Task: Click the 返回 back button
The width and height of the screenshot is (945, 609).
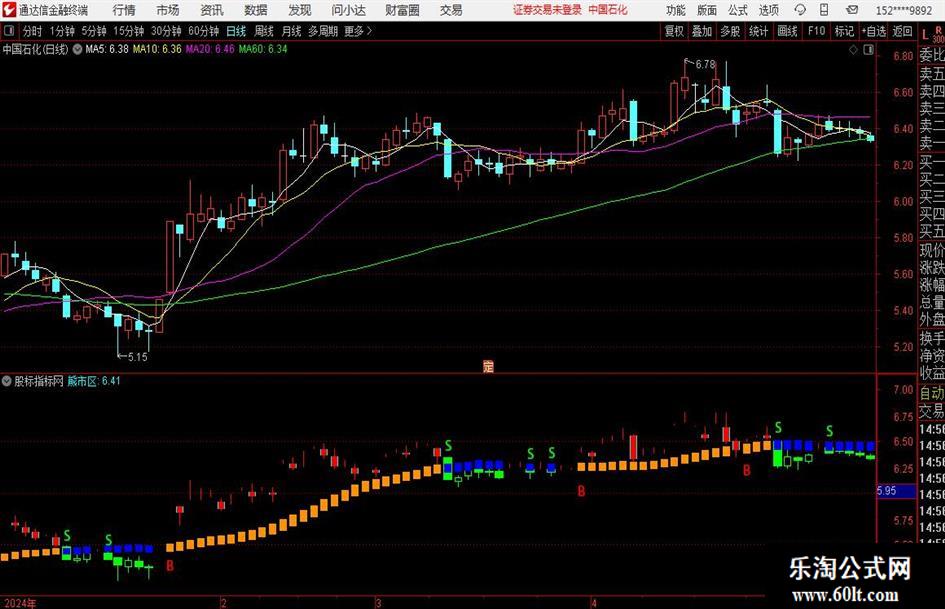Action: [902, 31]
